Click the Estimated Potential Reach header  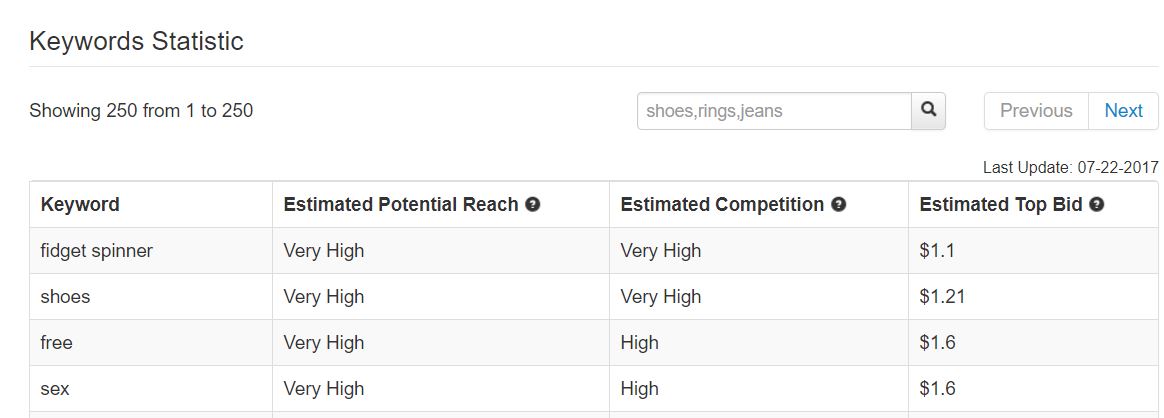pos(401,205)
